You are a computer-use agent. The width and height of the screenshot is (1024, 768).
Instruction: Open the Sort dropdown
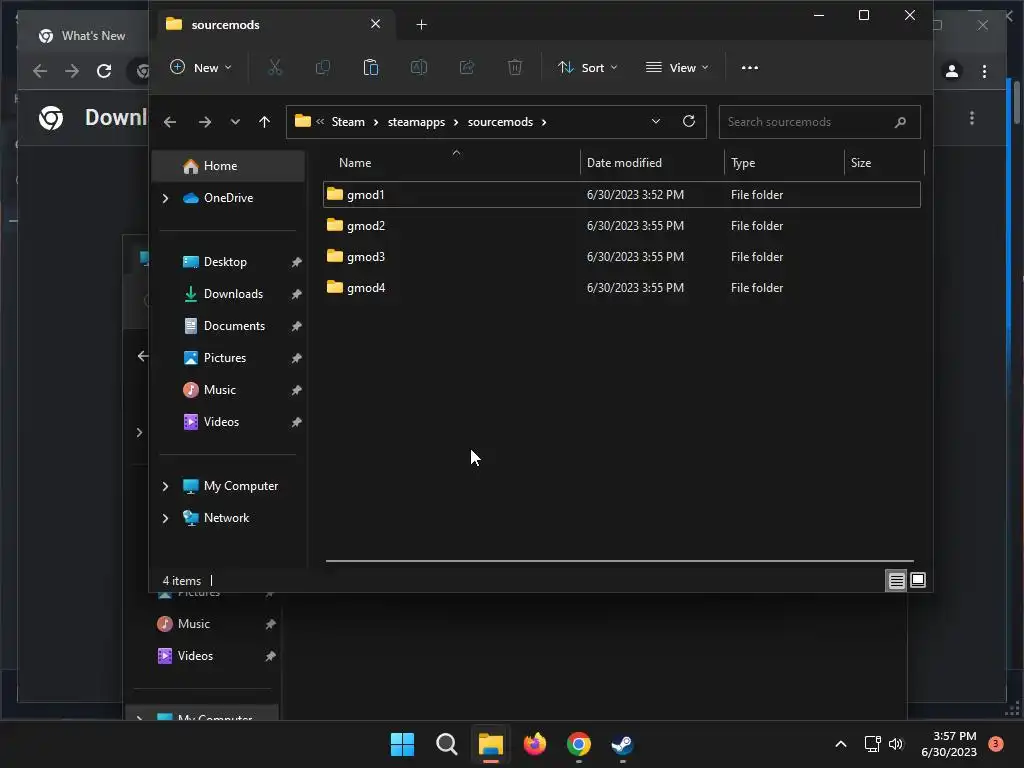[x=587, y=67]
